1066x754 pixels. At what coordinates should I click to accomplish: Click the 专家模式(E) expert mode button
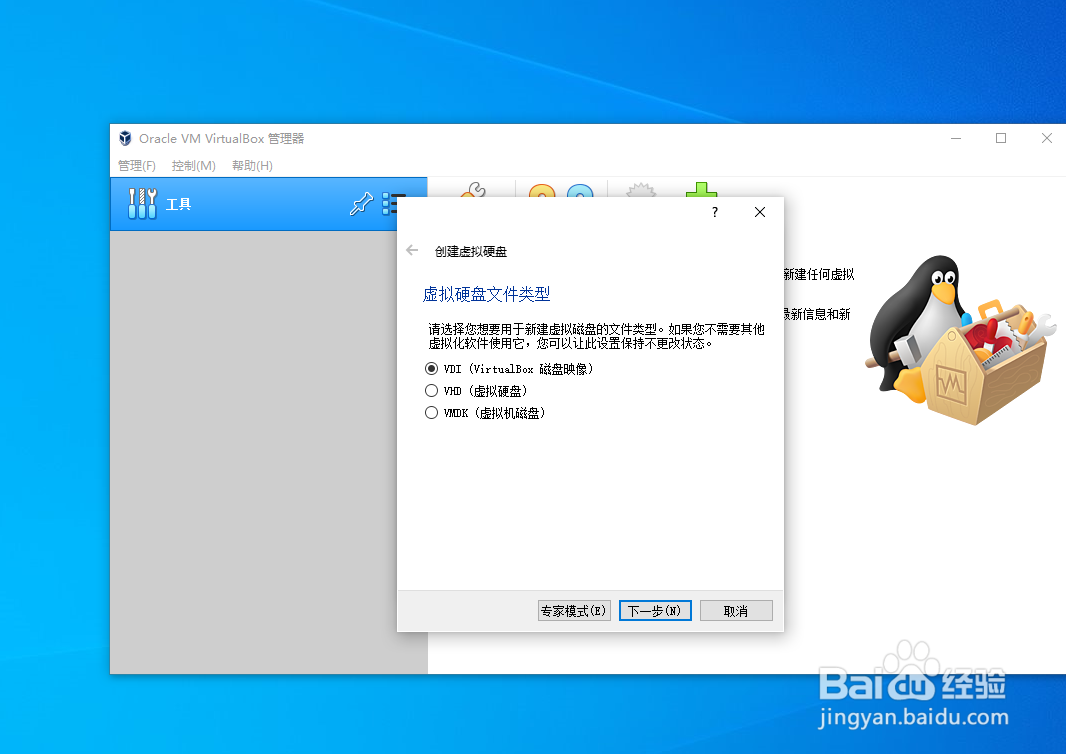pos(574,611)
